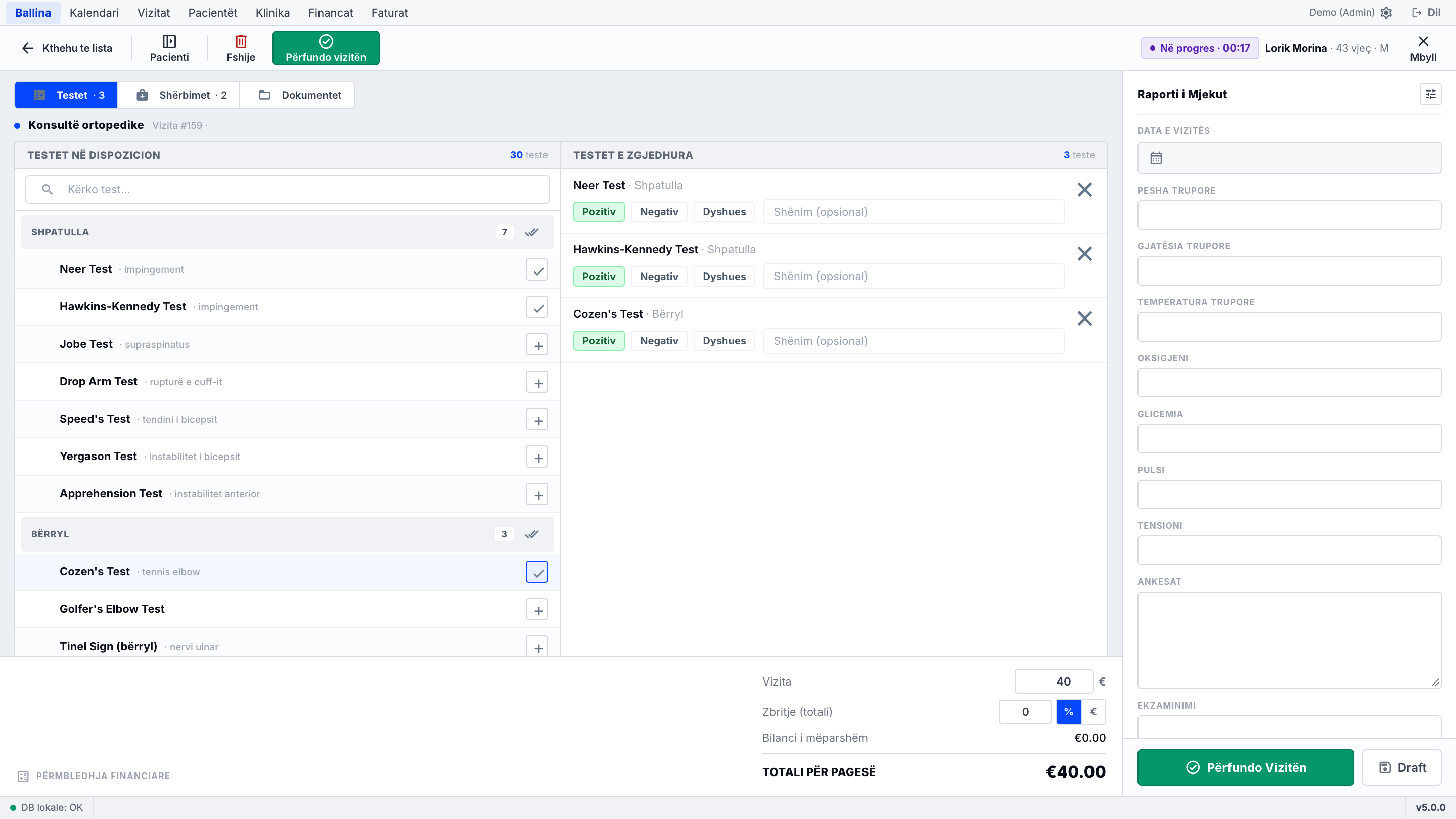Image resolution: width=1456 pixels, height=819 pixels.
Task: Collapse the SHPATULLA test group
Action: tap(287, 232)
